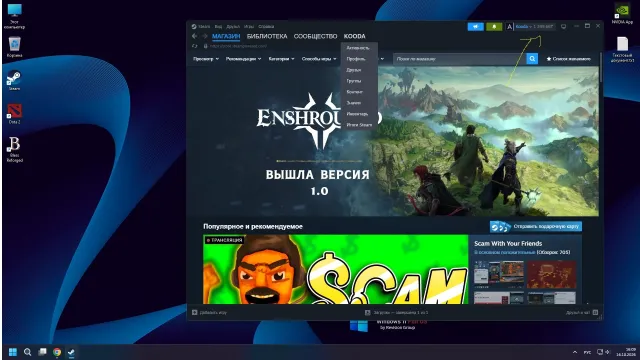Open the red-toned Scam screenshot thumbnail
The width and height of the screenshot is (640, 360).
[x=551, y=275]
